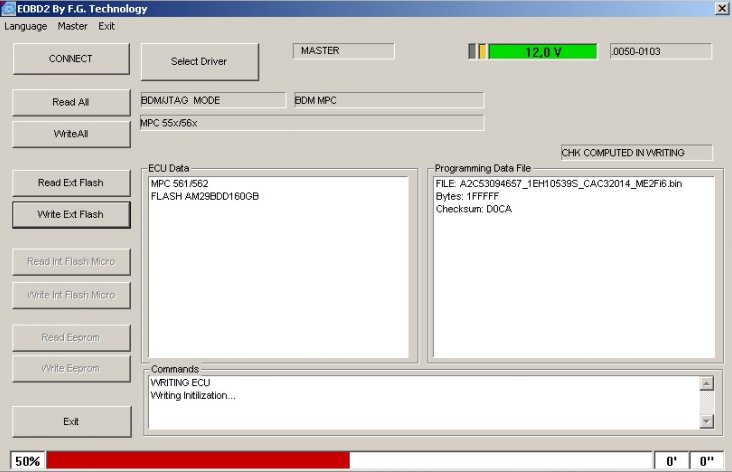Click the Write Ext Flash button
This screenshot has height=472, width=732.
[71, 214]
